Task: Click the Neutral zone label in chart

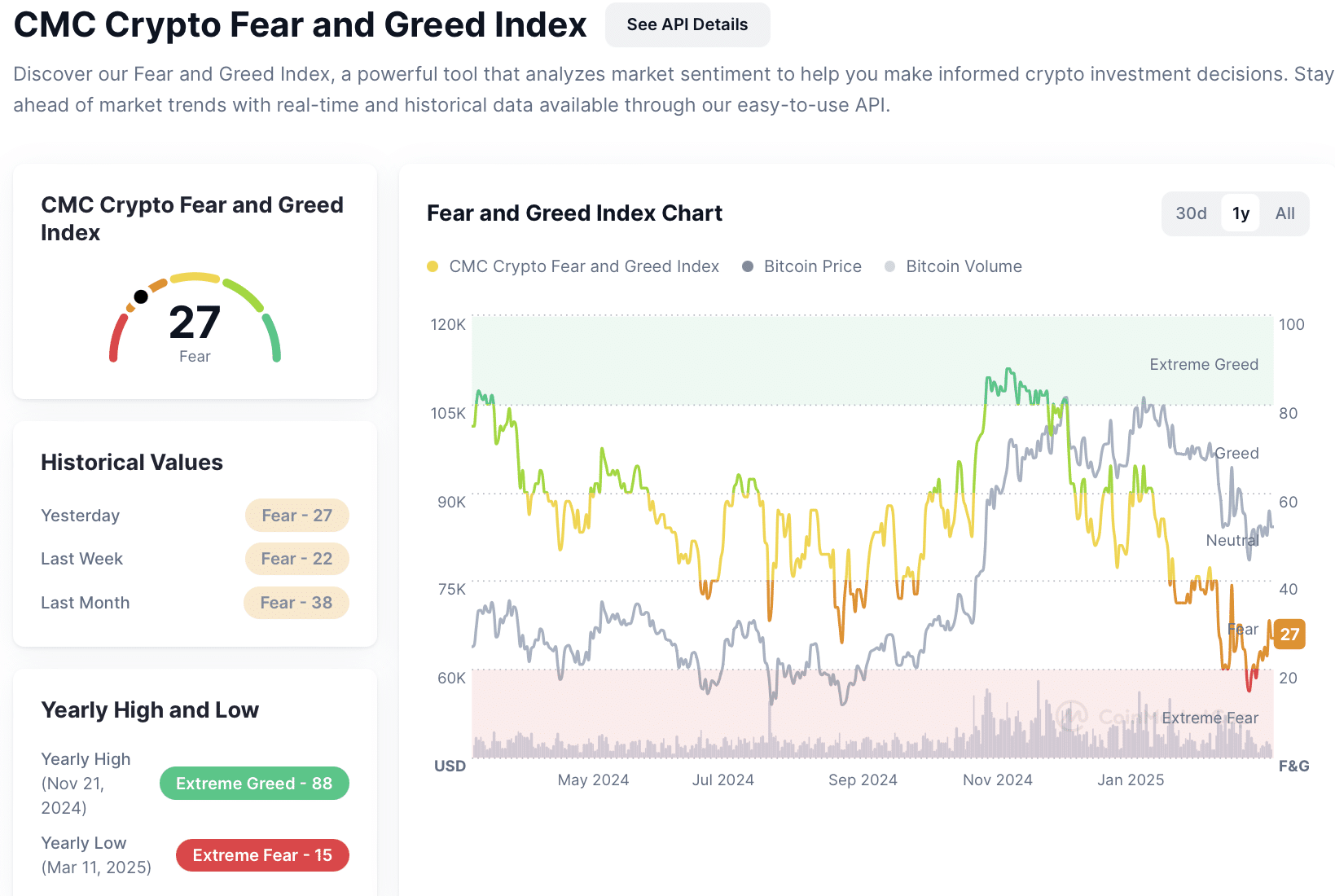Action: [1232, 540]
